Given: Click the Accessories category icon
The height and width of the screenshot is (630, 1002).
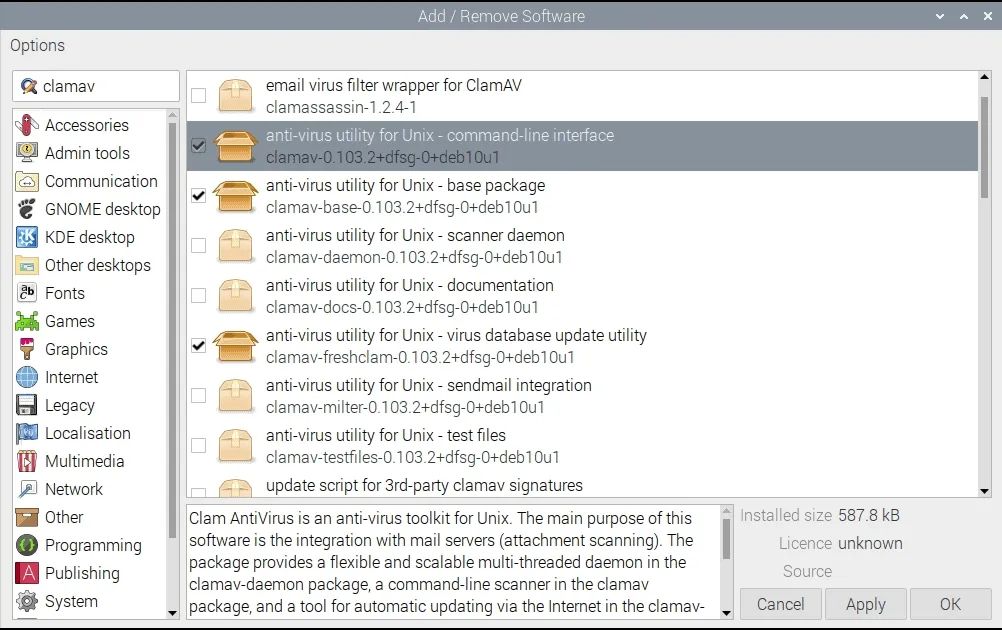Looking at the screenshot, I should coord(27,125).
